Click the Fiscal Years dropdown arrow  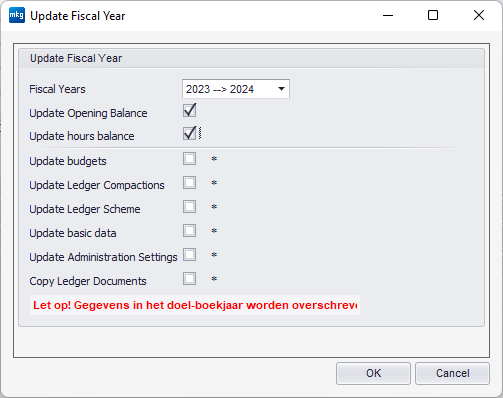click(x=281, y=89)
